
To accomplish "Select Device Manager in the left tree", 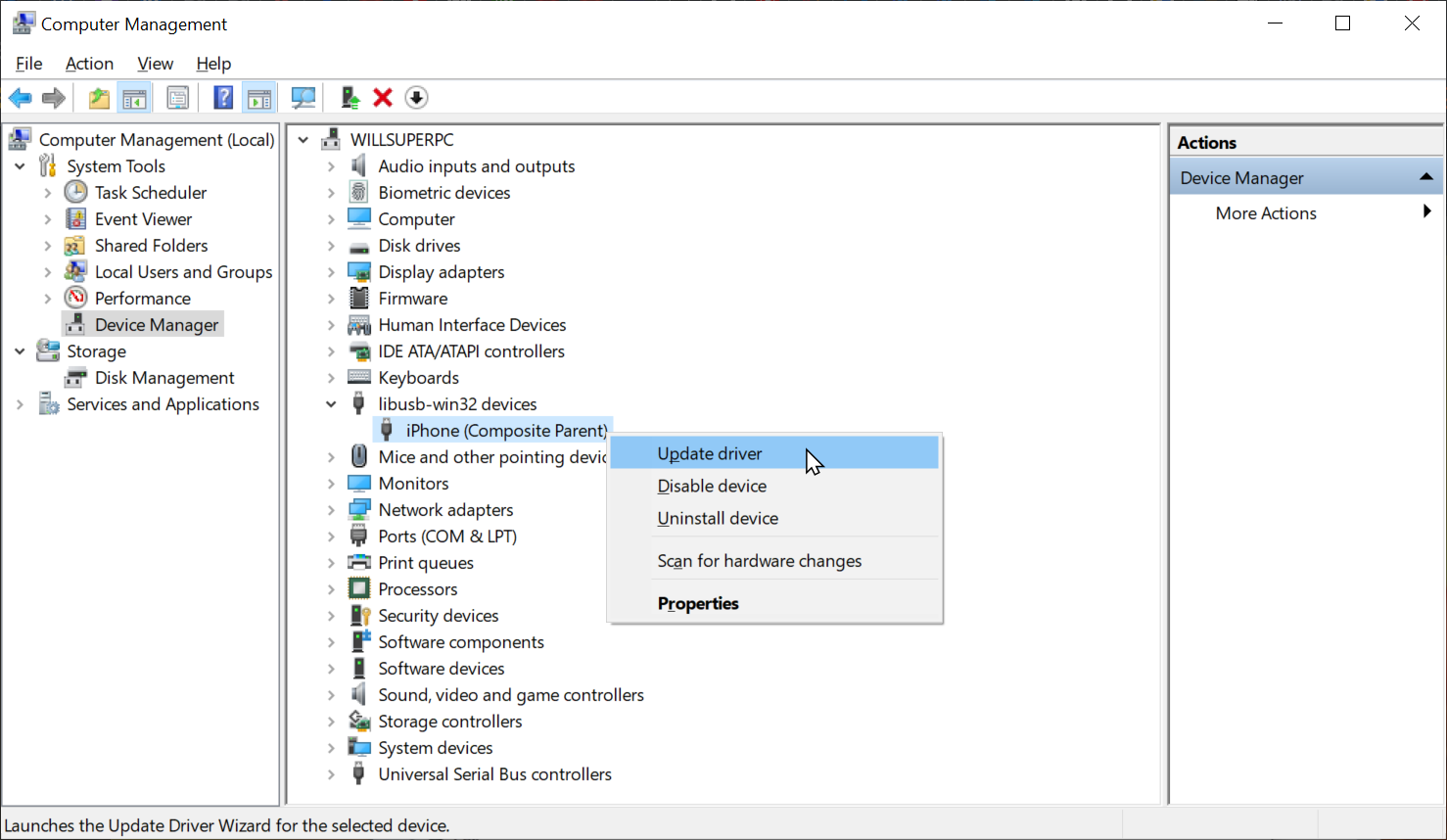I will pos(157,325).
